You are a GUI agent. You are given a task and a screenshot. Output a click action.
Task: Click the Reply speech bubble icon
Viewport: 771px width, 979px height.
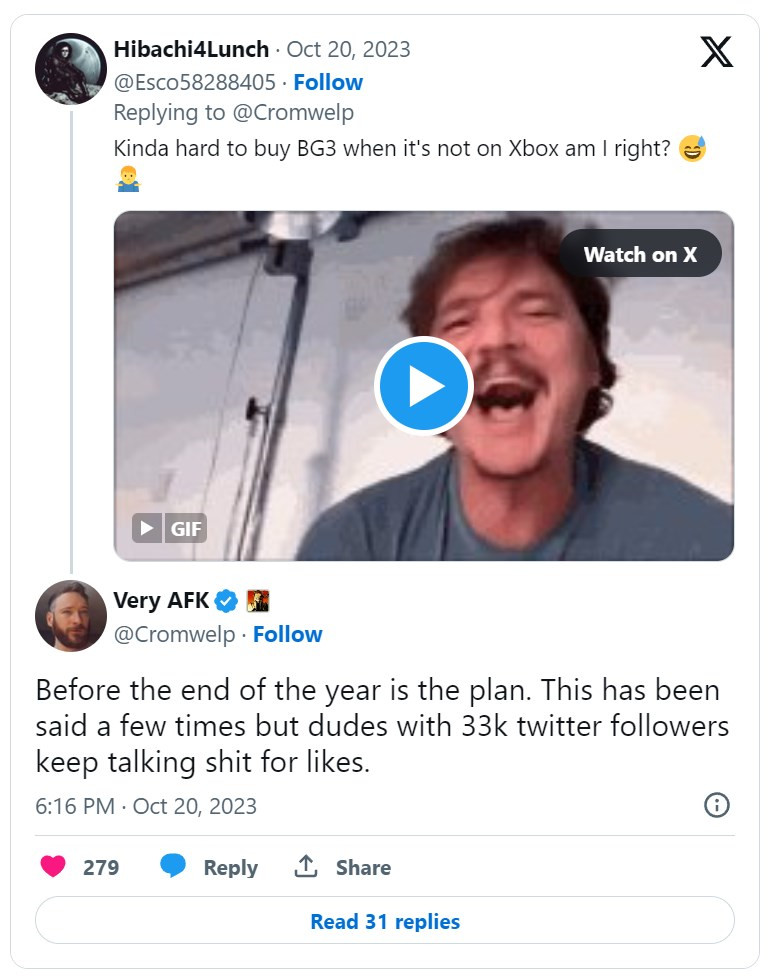tap(173, 867)
